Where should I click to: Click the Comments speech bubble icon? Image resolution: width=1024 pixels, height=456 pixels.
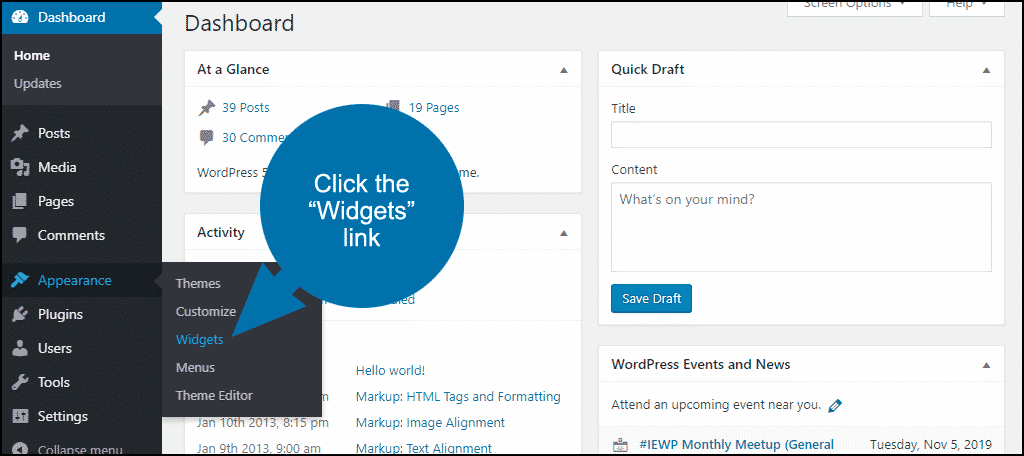click(20, 235)
